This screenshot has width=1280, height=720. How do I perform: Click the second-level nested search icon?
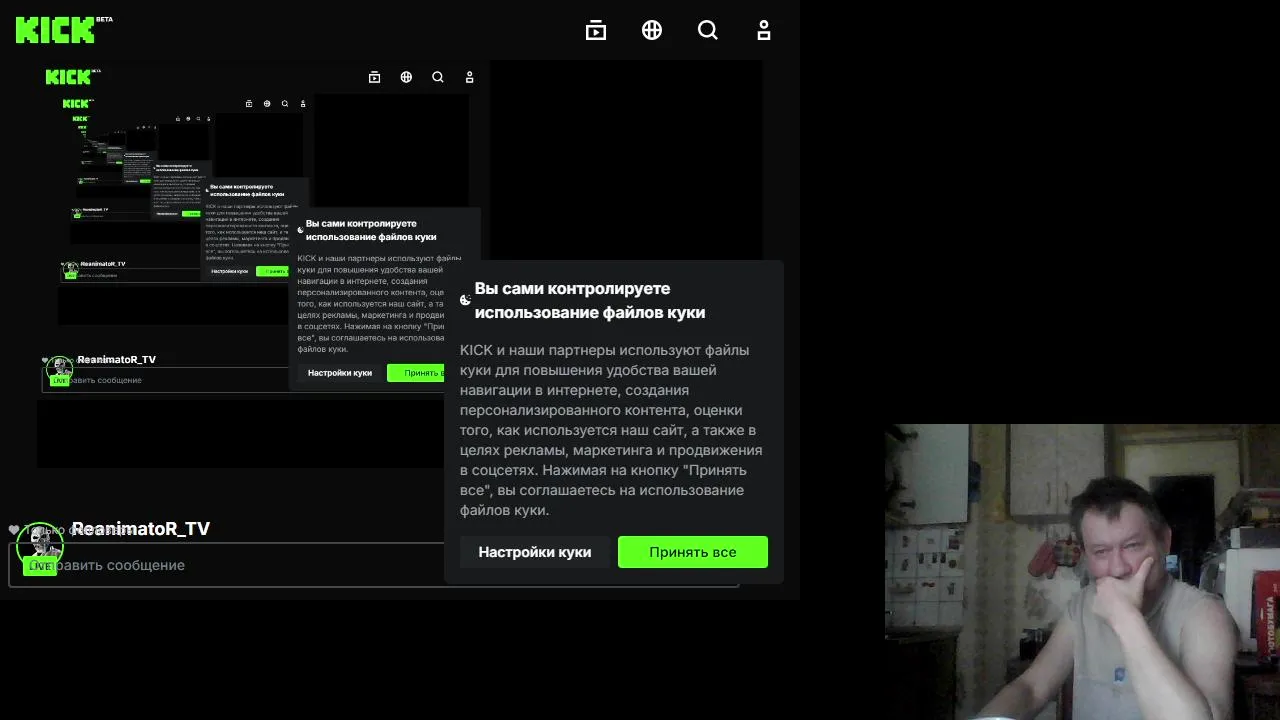coord(438,77)
